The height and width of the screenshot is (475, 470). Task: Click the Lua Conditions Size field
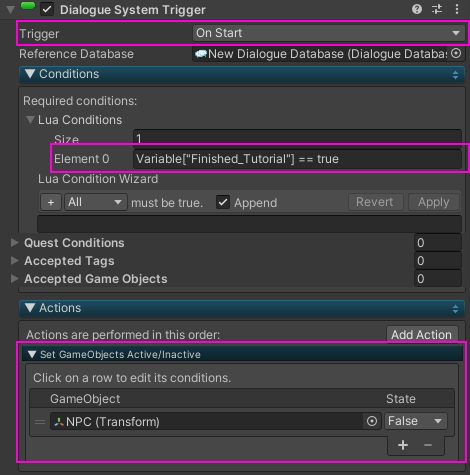(297, 138)
